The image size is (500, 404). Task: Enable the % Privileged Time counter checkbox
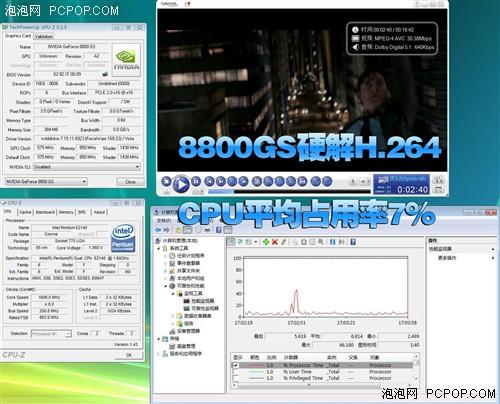tap(236, 378)
